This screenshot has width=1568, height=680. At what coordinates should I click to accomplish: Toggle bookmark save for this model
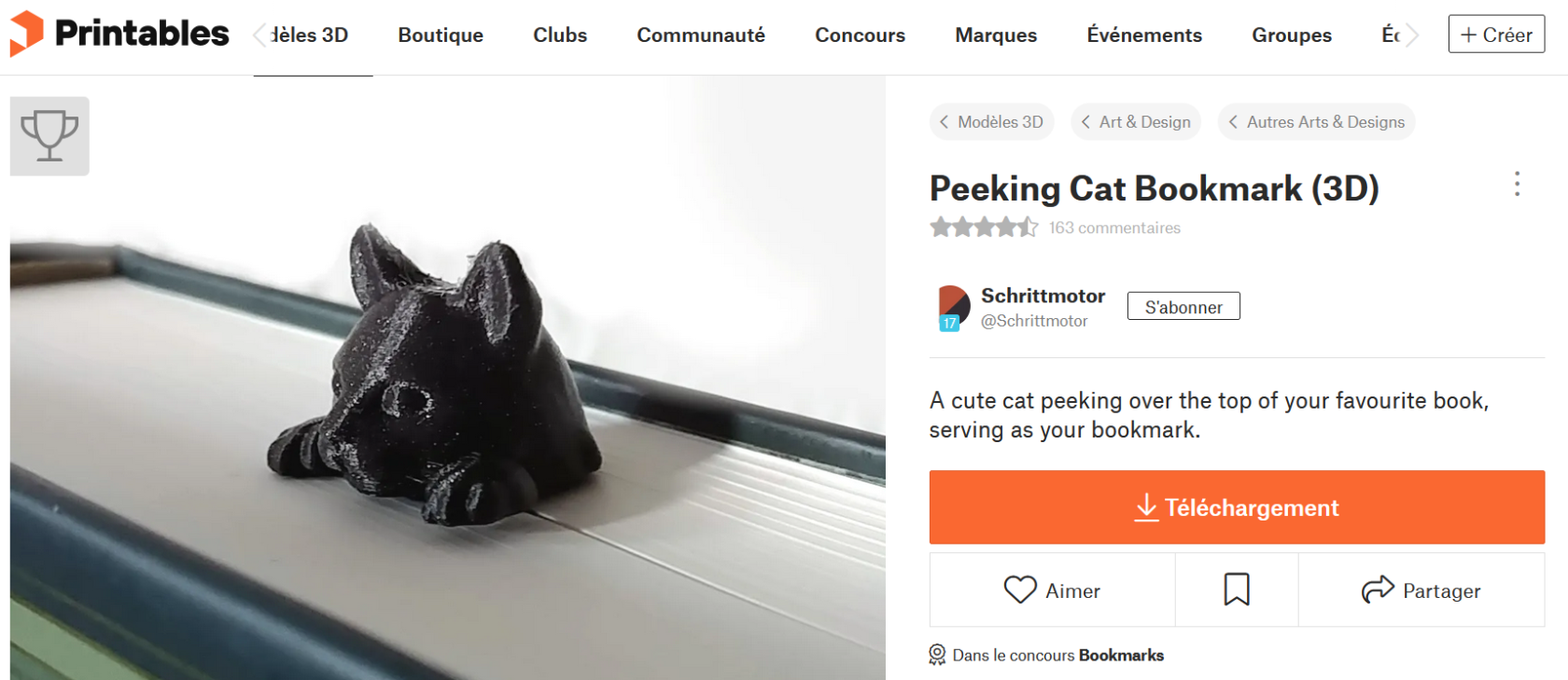click(x=1237, y=590)
